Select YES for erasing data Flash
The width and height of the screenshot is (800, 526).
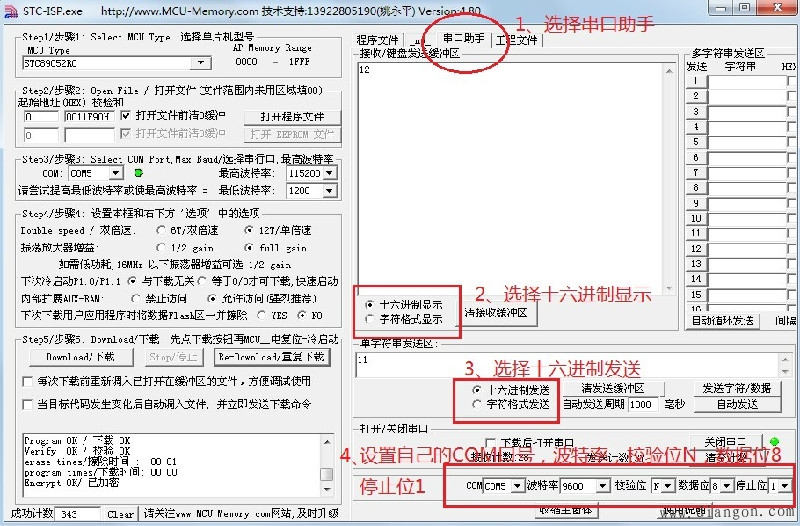pyautogui.click(x=262, y=315)
